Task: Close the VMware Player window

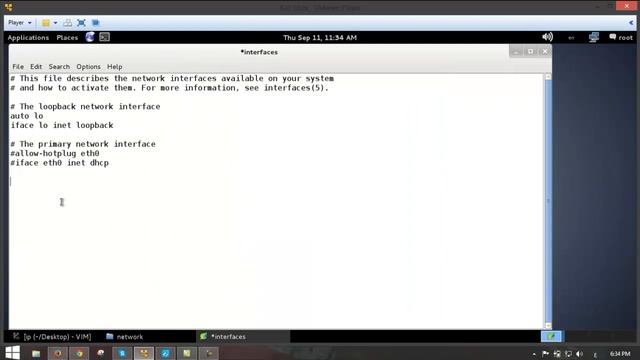Action: [x=627, y=6]
